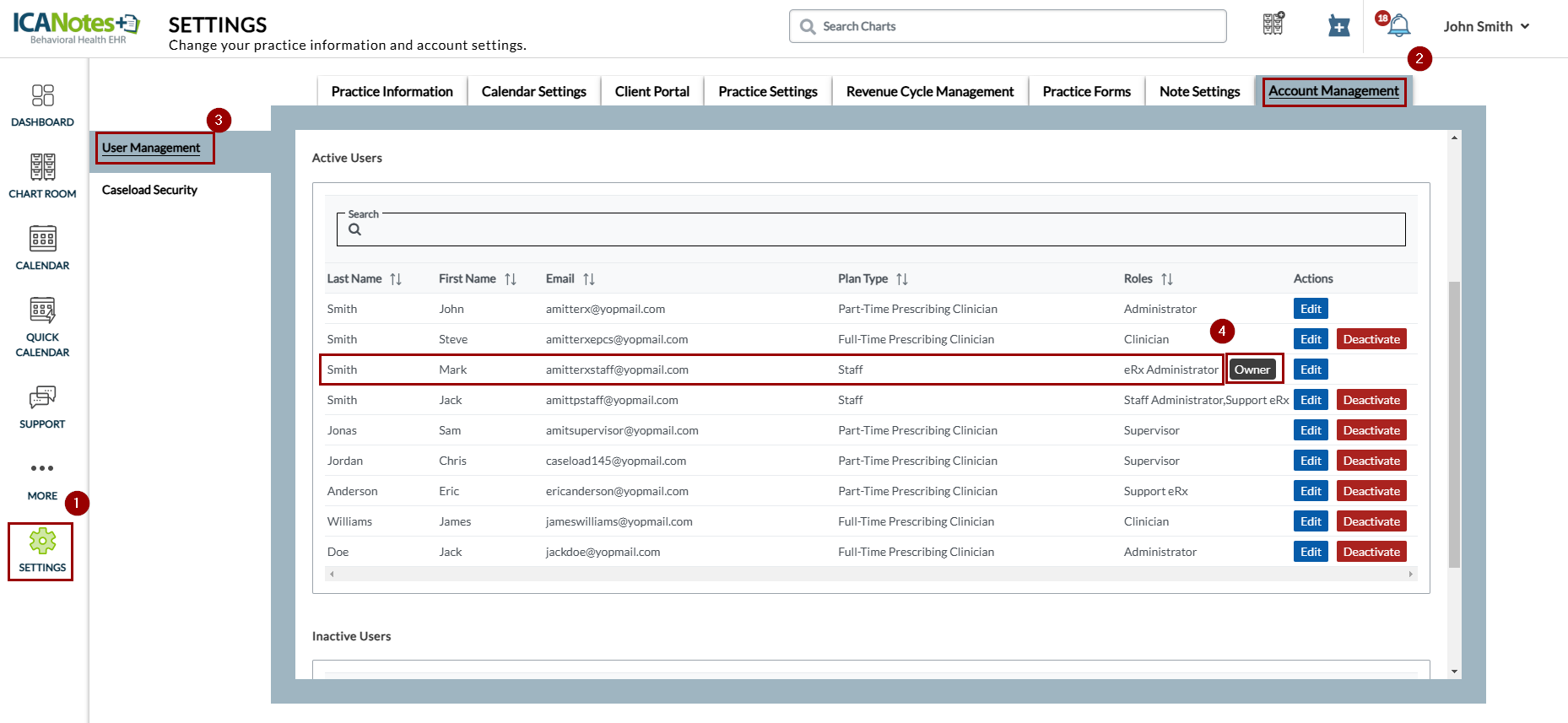Deactivate user Steve Smith
1568x723 pixels.
[x=1371, y=339]
